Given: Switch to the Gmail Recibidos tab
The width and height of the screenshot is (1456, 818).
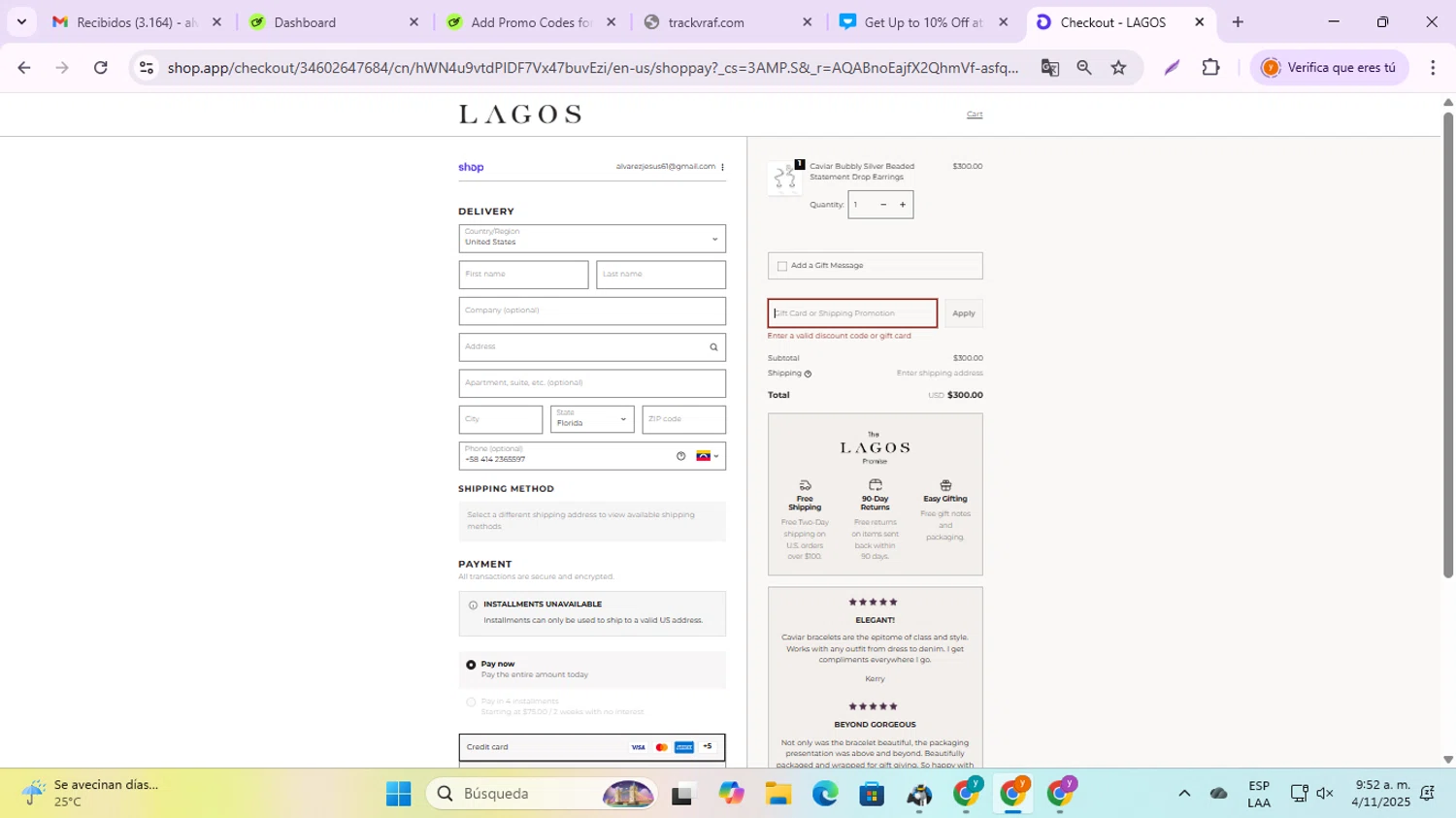Looking at the screenshot, I should 136,21.
